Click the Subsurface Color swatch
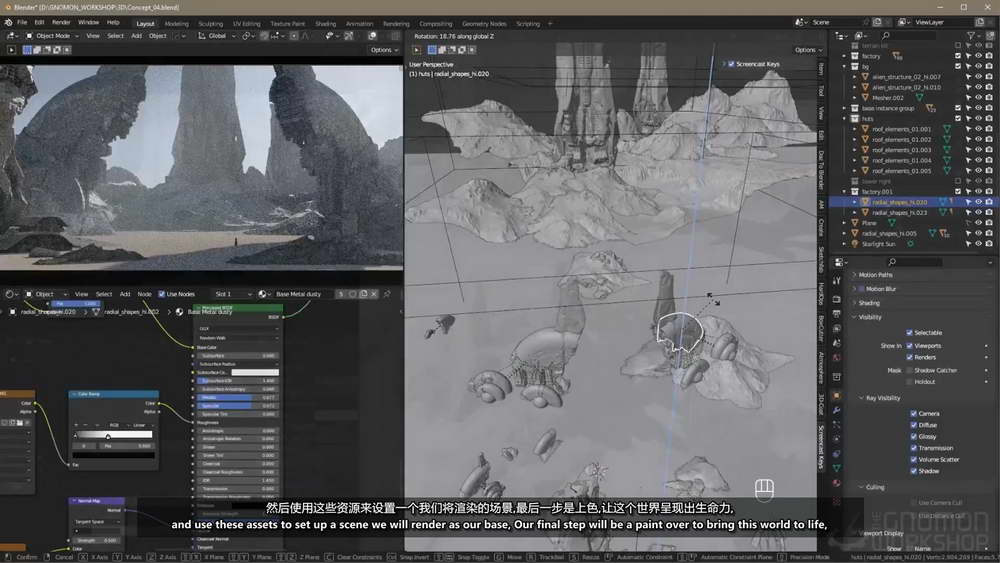 tap(255, 372)
